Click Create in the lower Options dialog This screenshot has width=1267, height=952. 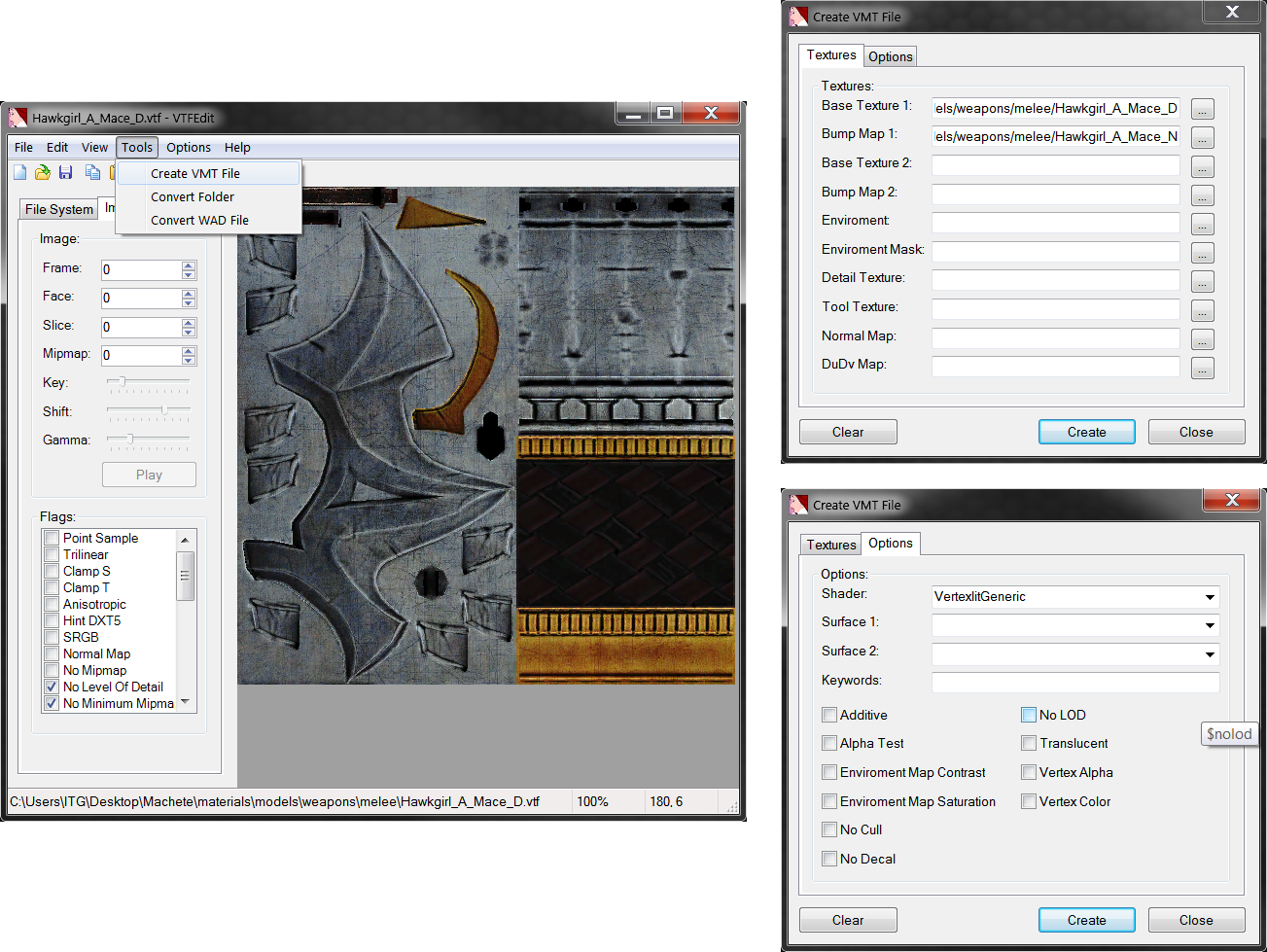tap(1087, 920)
